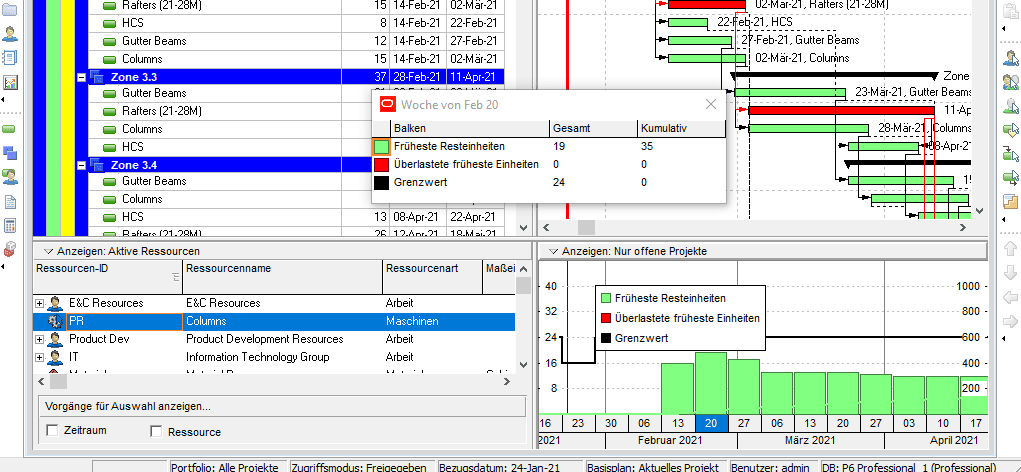Click the red Rafters bar under Zone 3.3
Image resolution: width=1021 pixels, height=472 pixels.
point(841,111)
